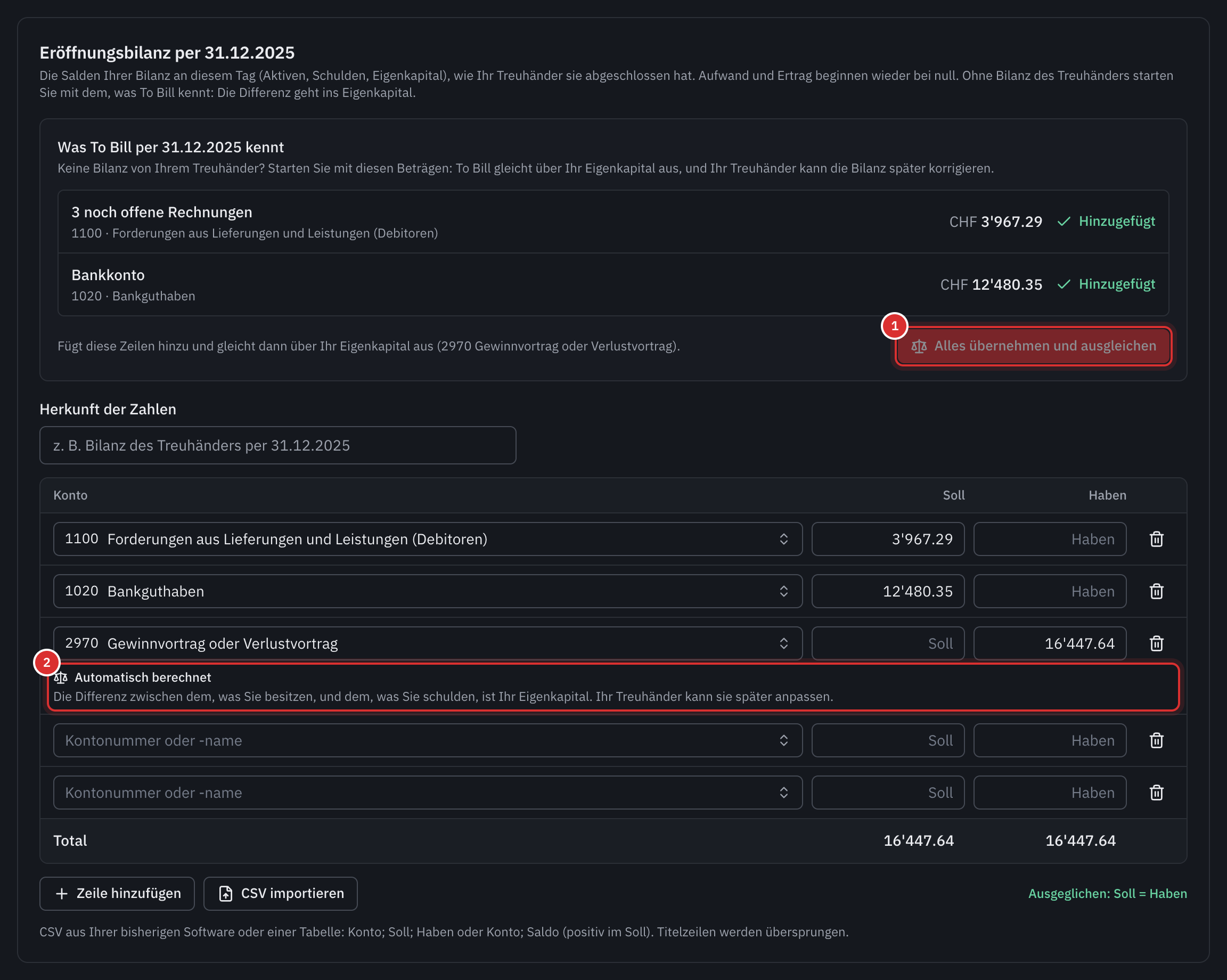Open the 1020 Bankguthaben account dropdown
1227x980 pixels.
click(x=428, y=591)
